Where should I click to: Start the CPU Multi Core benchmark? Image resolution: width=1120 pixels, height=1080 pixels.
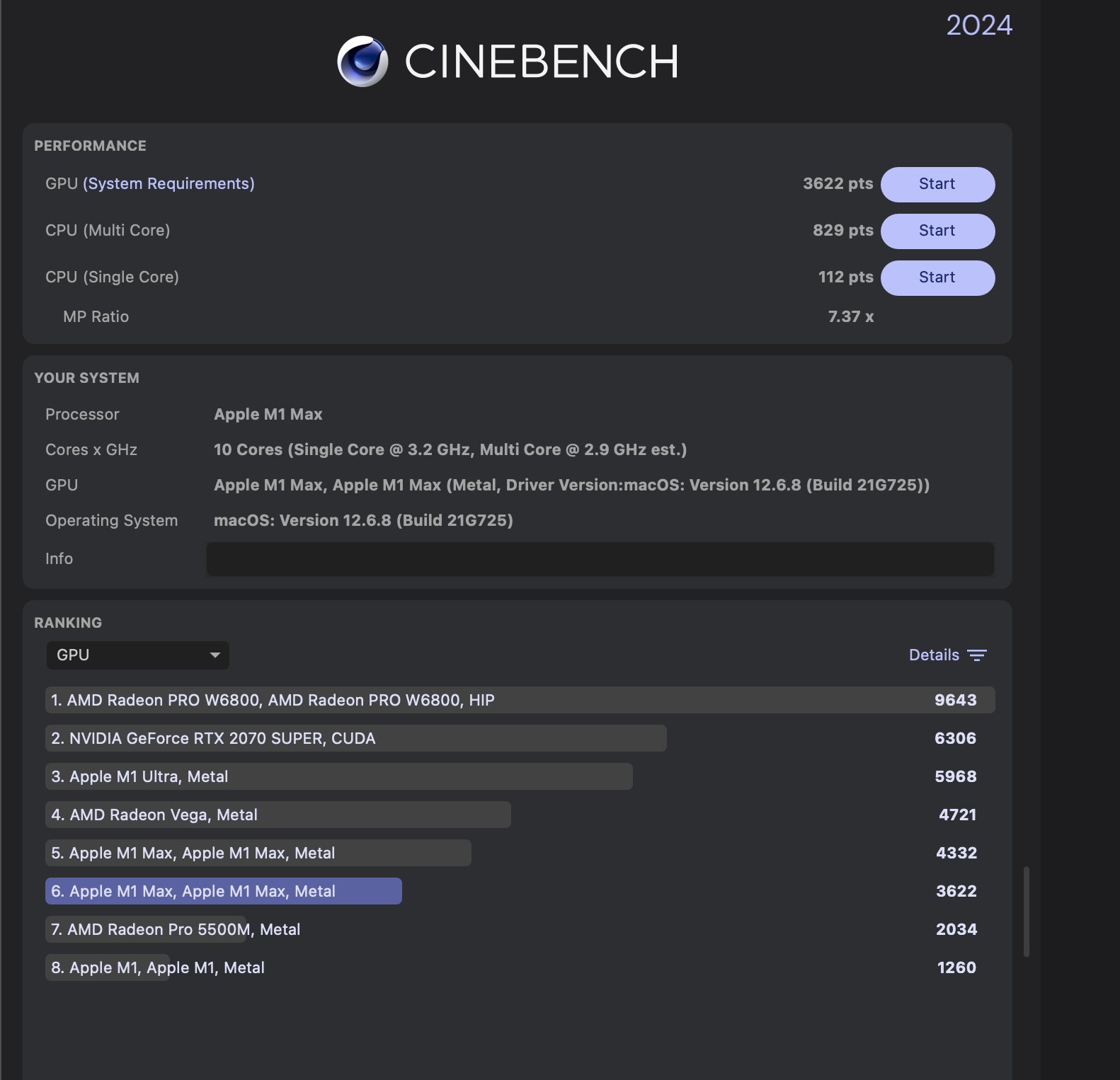point(937,231)
